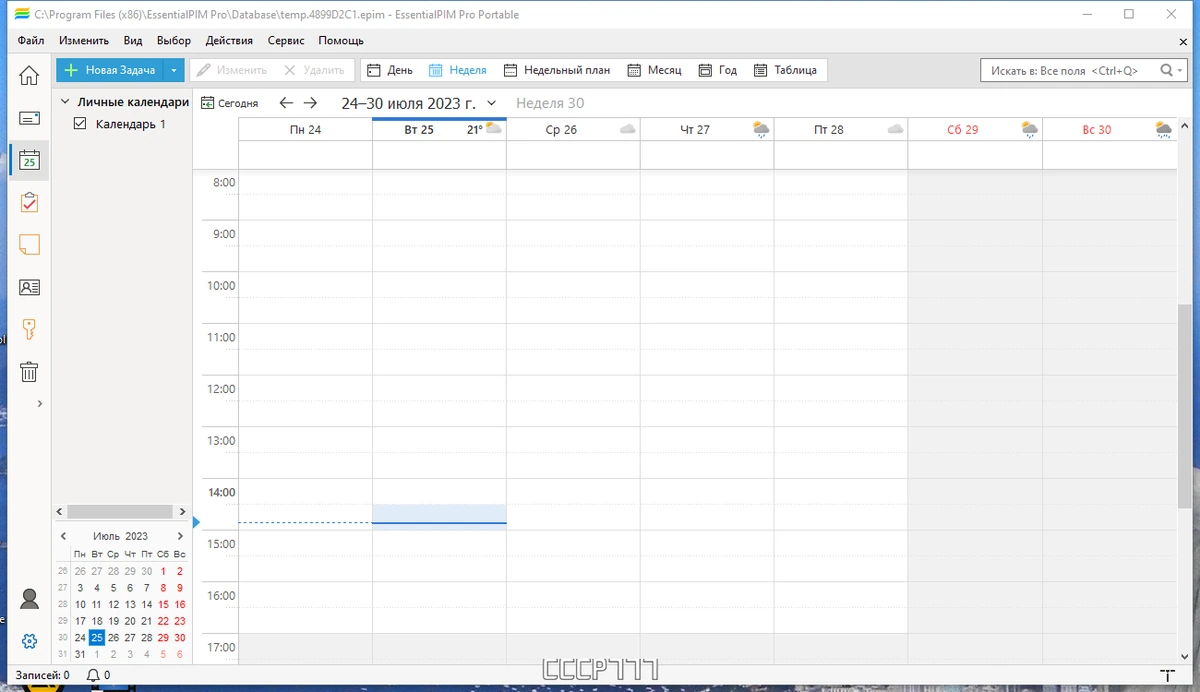Expand date range dropdown 24–30 июля 2023
This screenshot has width=1200, height=692.
[x=491, y=103]
